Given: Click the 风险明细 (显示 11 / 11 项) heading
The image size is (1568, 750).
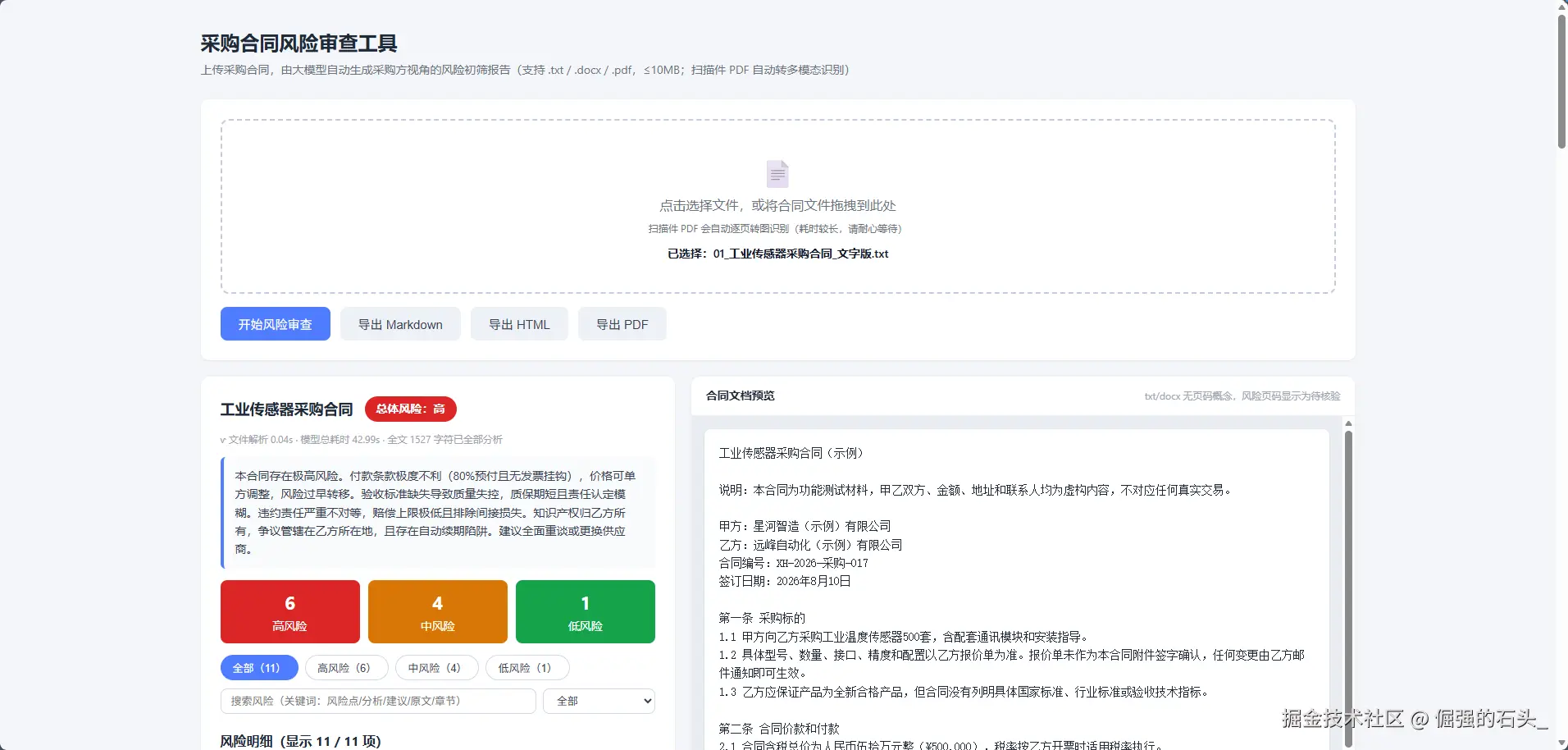Looking at the screenshot, I should point(301,741).
